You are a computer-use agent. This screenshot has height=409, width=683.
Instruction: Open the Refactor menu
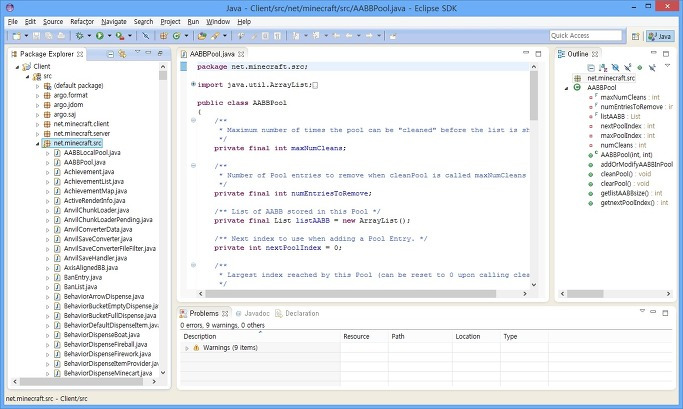82,21
